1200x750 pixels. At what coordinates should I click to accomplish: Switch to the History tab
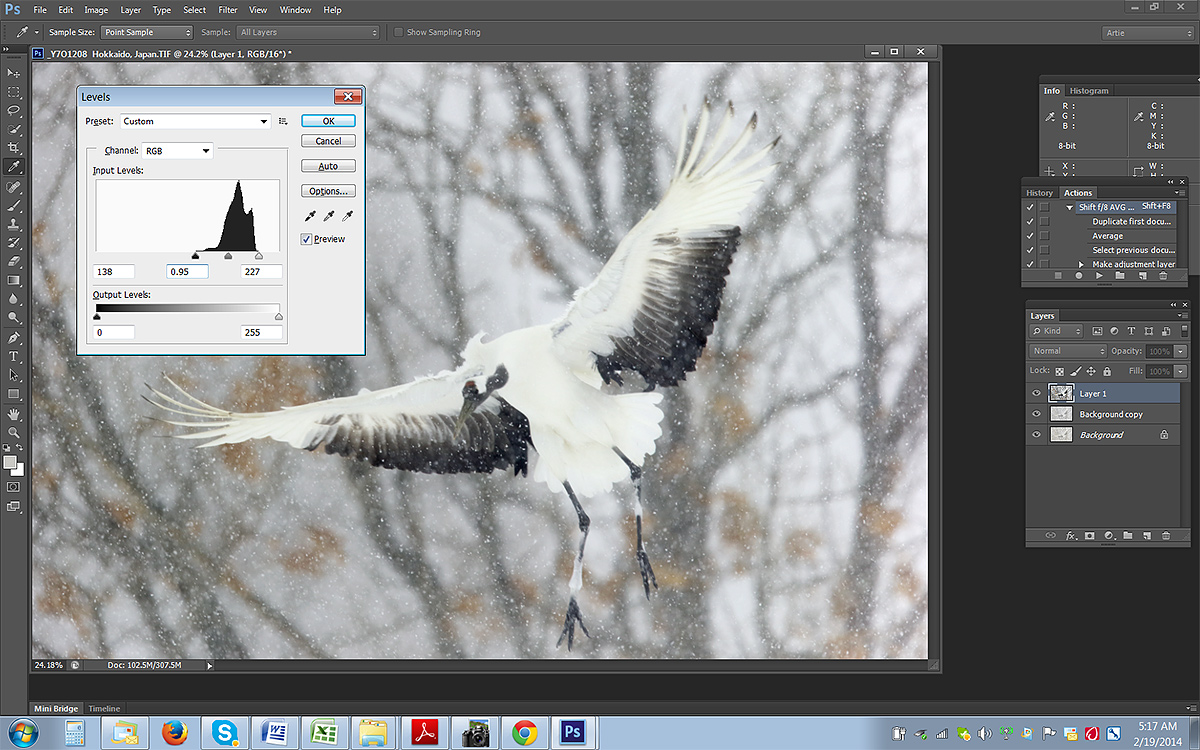click(x=1039, y=193)
